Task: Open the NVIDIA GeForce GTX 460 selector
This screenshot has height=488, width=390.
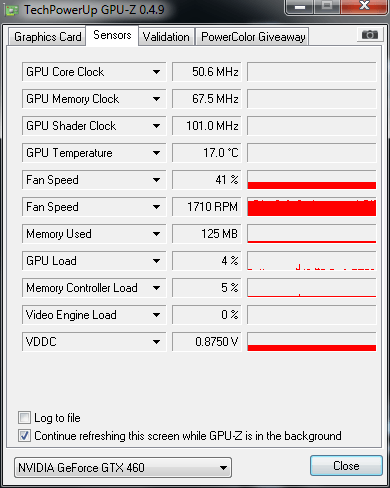Action: [x=123, y=467]
